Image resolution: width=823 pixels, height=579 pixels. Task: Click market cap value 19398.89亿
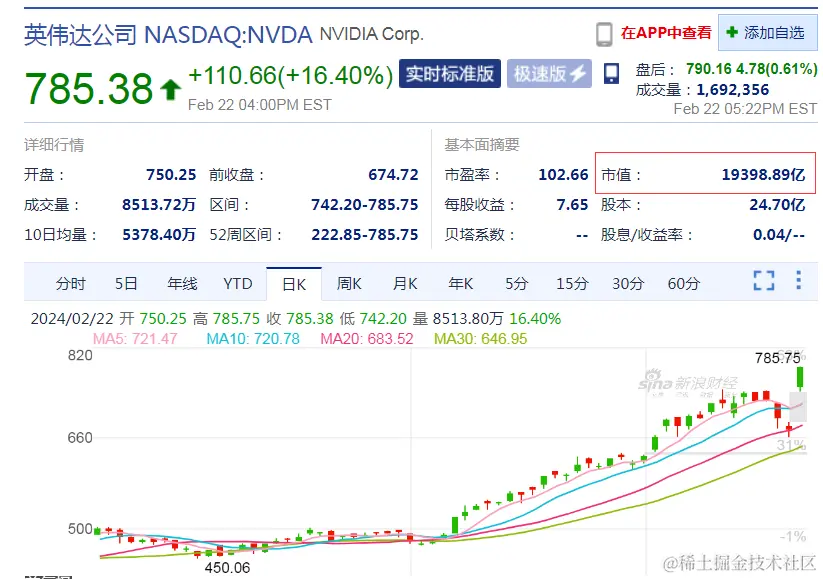[x=763, y=174]
